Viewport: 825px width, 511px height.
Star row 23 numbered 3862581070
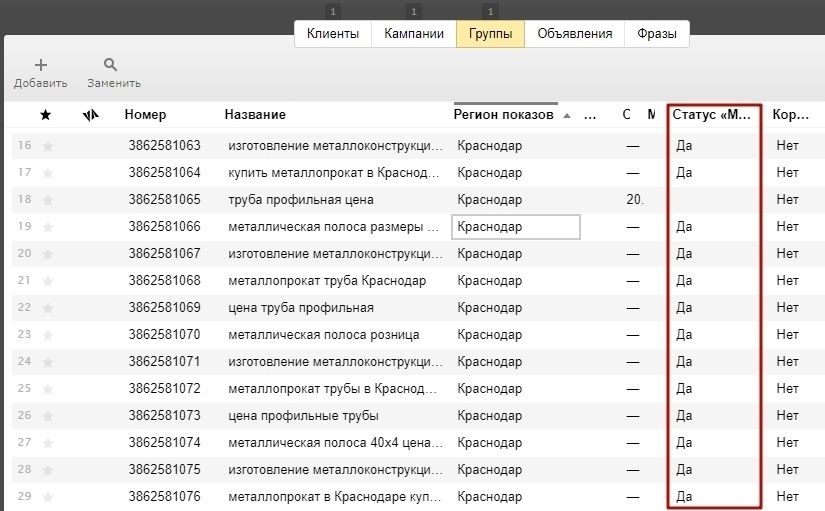[x=48, y=335]
